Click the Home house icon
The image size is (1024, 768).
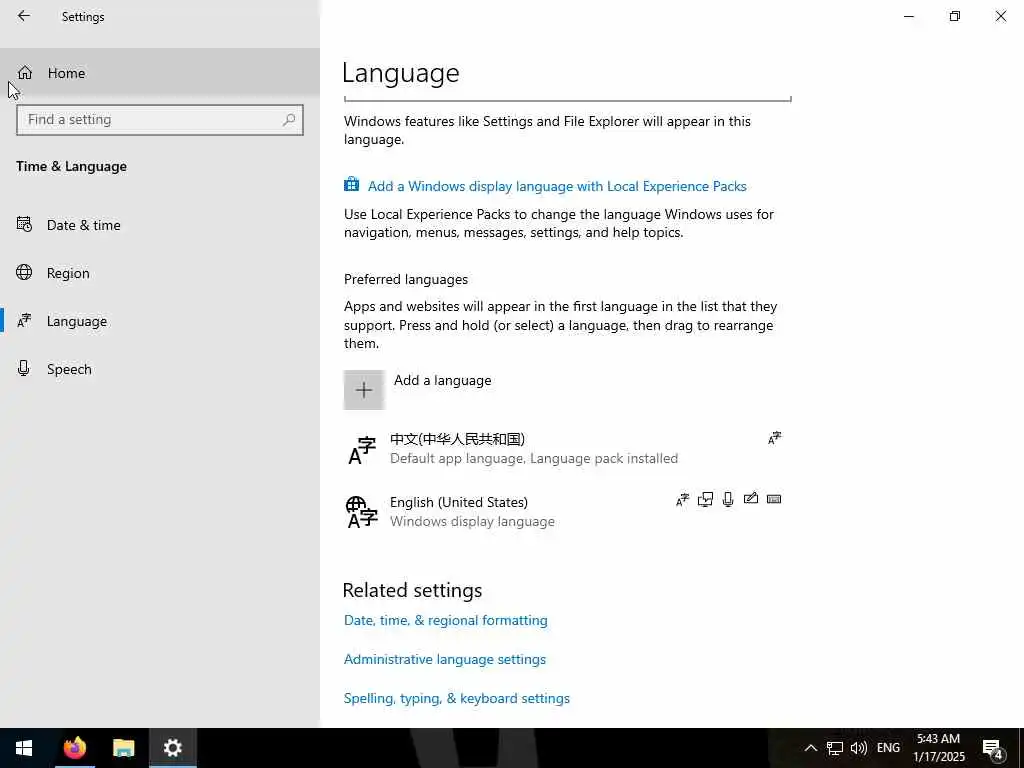[x=25, y=72]
